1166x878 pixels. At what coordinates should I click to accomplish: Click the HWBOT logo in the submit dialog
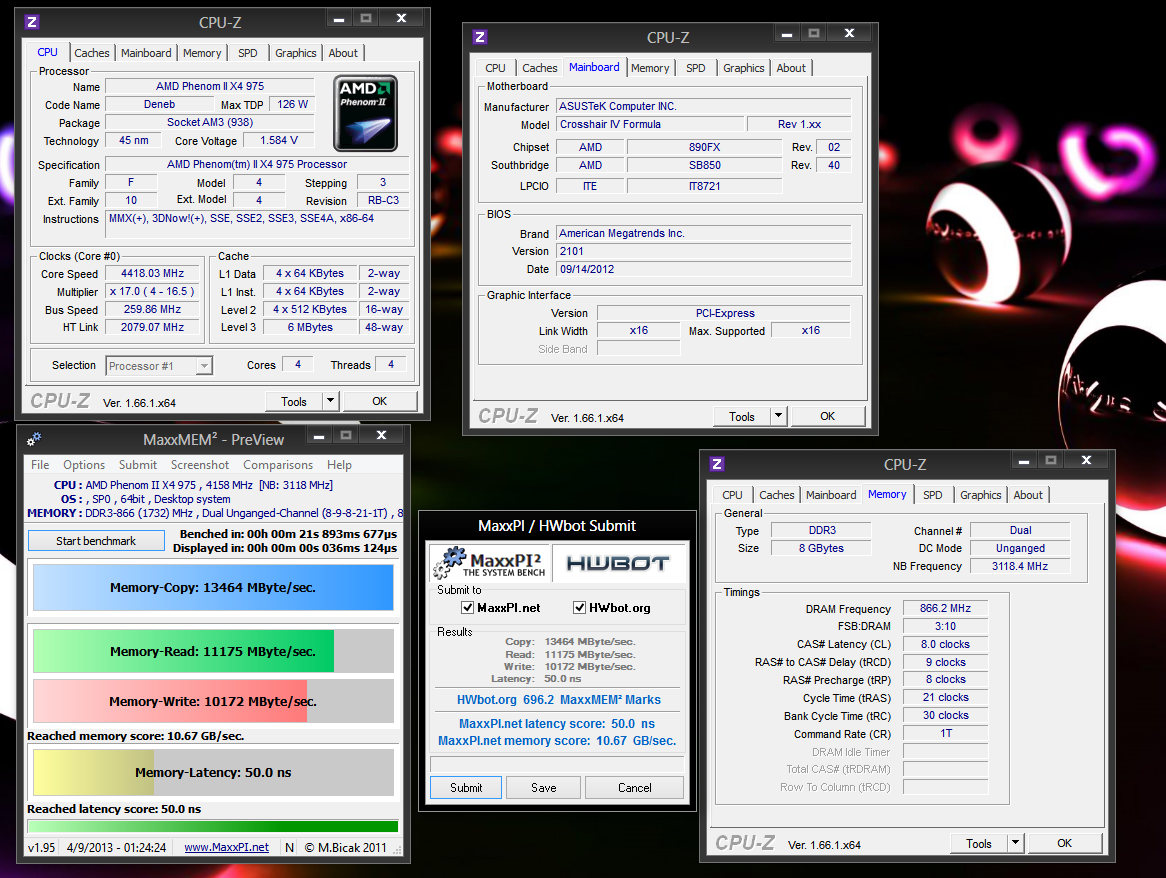(618, 564)
